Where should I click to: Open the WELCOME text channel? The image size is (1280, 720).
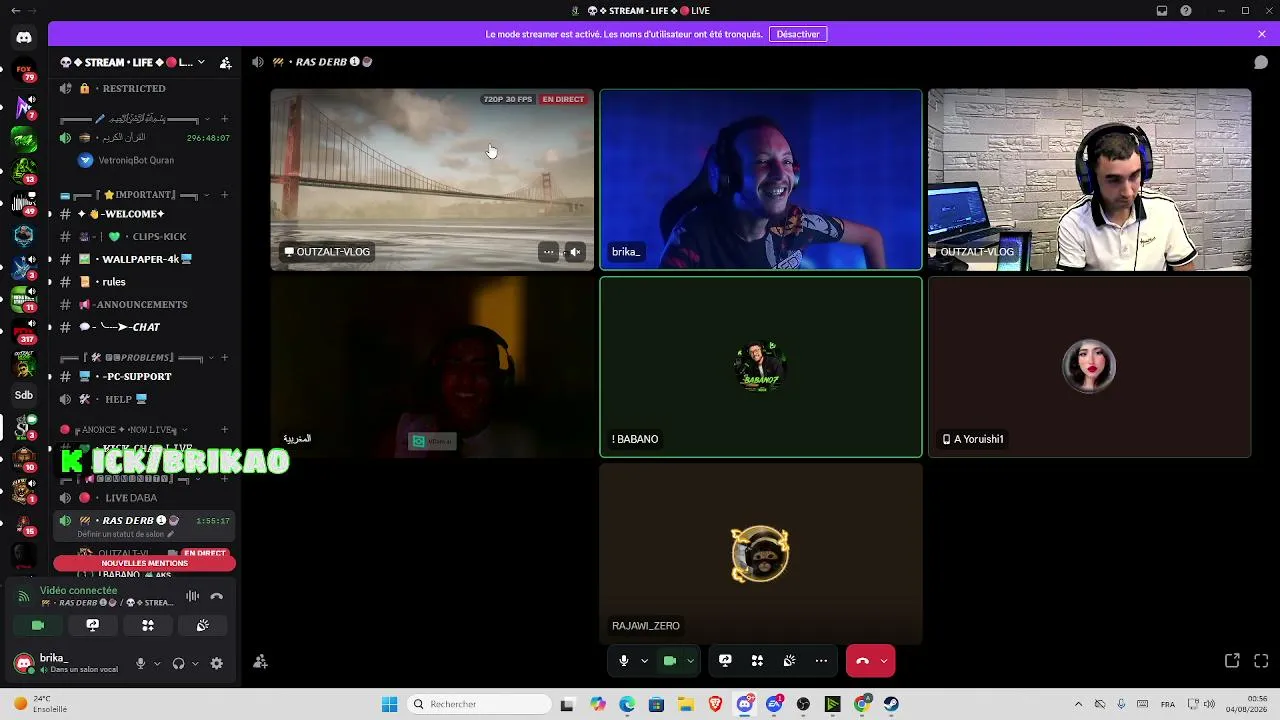(x=145, y=214)
